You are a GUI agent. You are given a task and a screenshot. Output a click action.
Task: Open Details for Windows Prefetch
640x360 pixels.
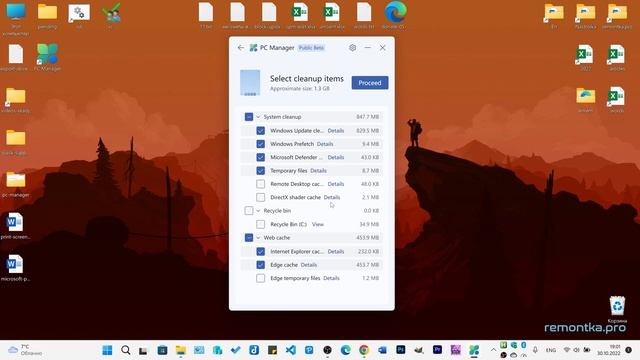tap(325, 144)
